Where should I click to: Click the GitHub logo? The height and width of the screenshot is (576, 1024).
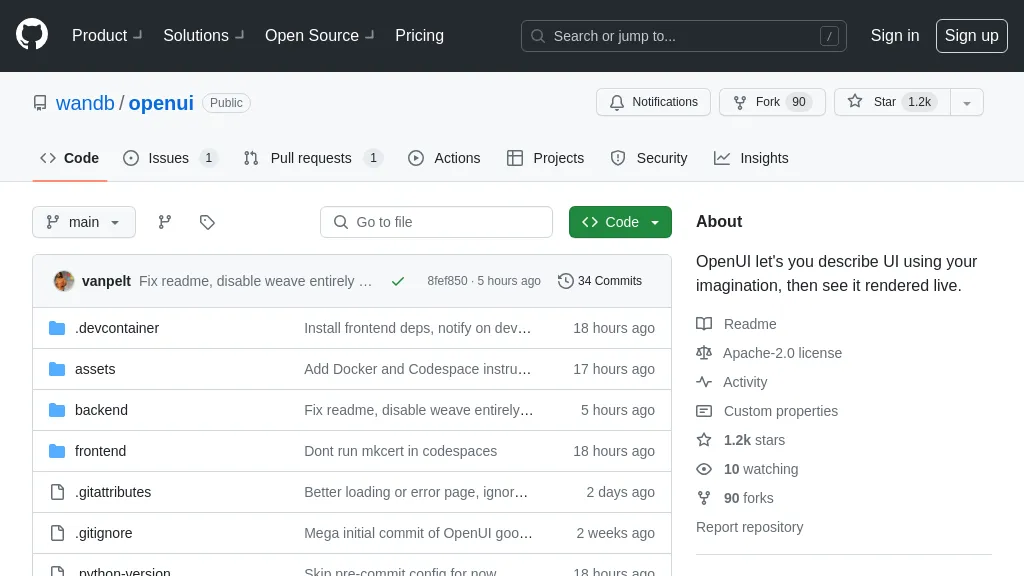coord(31,33)
